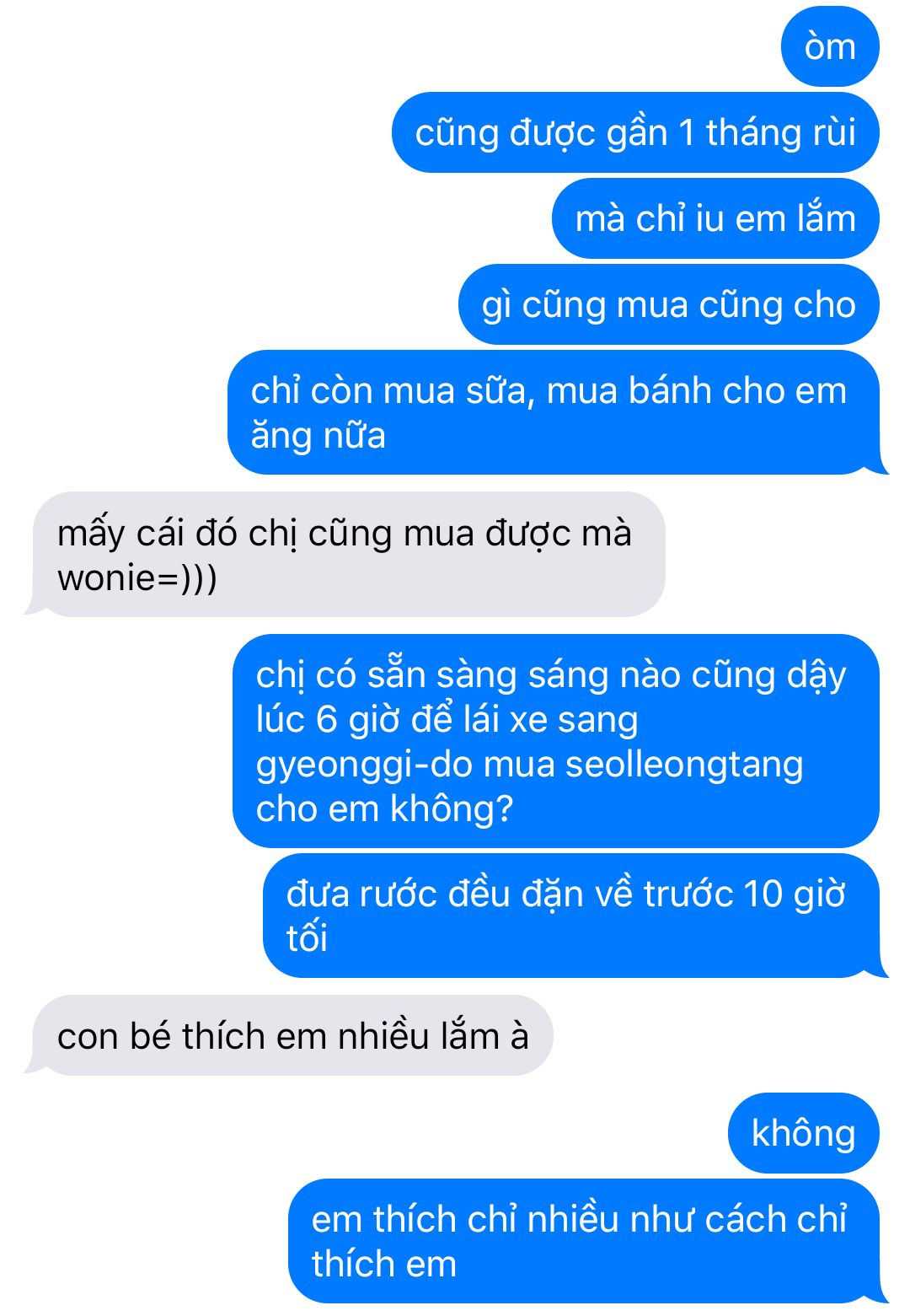Click the word "seolleongtang" in the blue bubble
The width and height of the screenshot is (910, 1316).
coord(684,765)
